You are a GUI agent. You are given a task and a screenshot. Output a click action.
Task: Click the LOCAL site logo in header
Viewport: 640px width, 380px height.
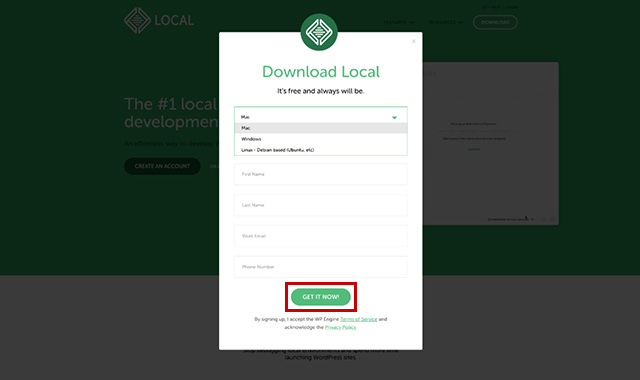click(159, 20)
